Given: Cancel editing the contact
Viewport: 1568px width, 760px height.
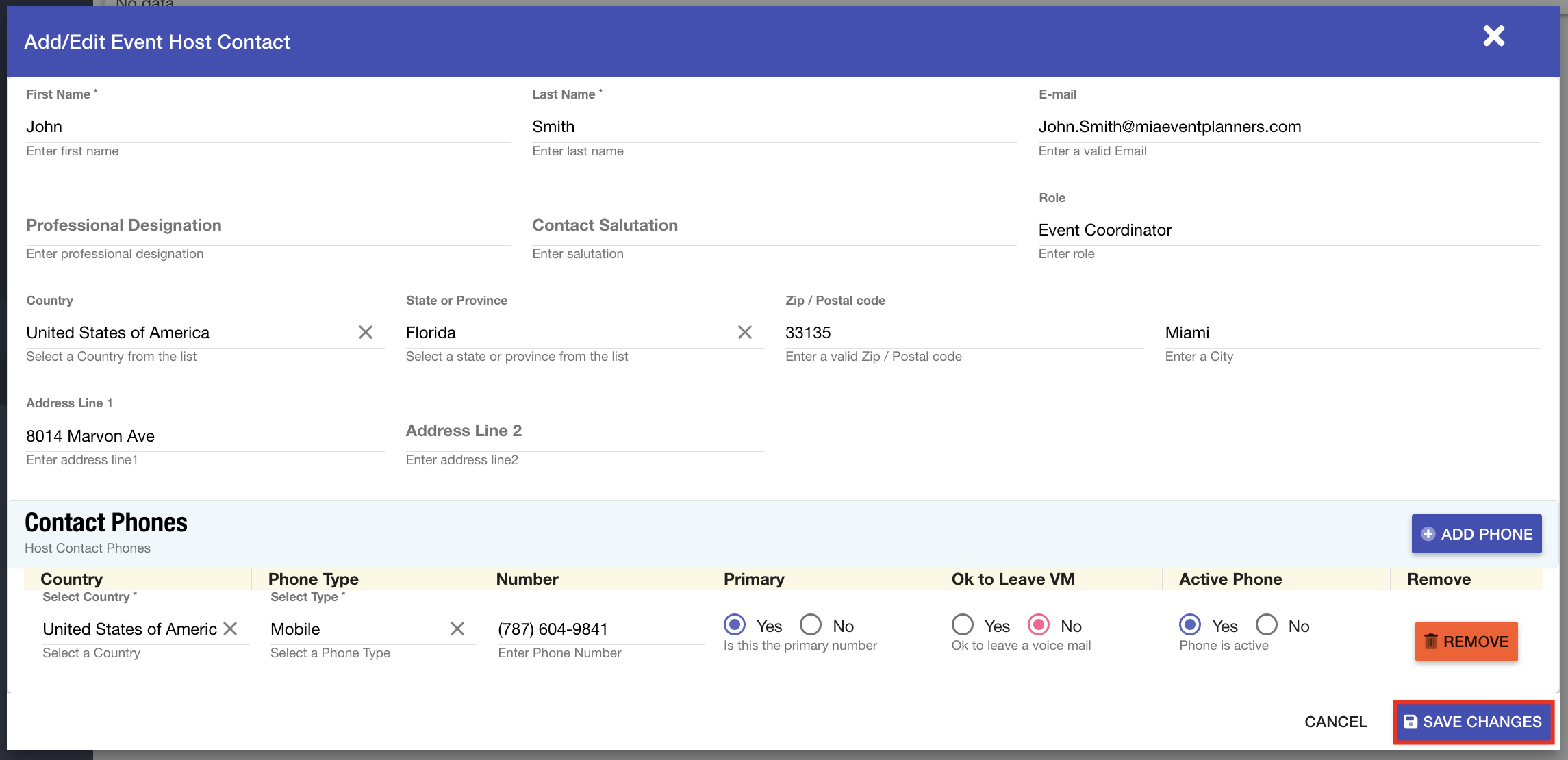Looking at the screenshot, I should coord(1335,722).
